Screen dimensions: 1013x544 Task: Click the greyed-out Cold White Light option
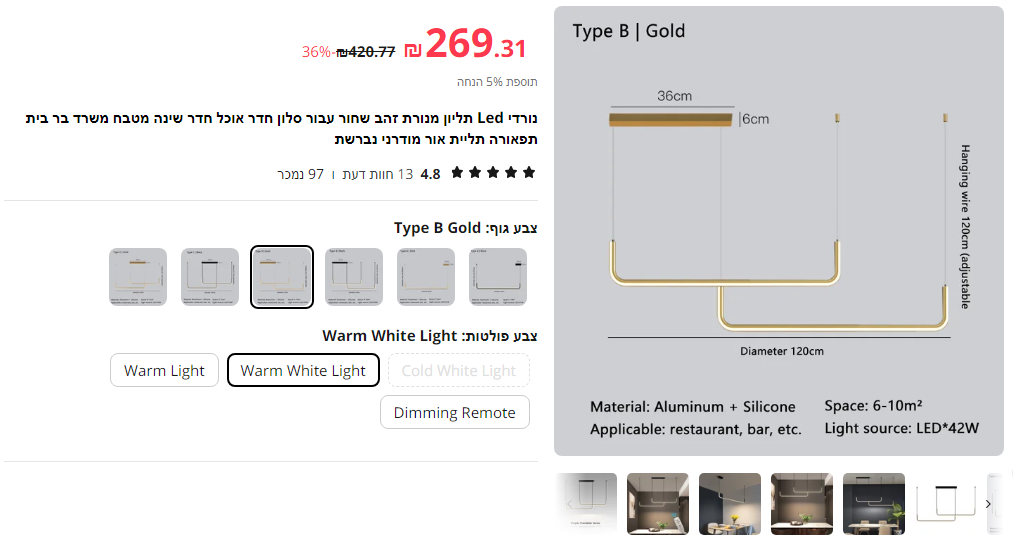pos(458,370)
